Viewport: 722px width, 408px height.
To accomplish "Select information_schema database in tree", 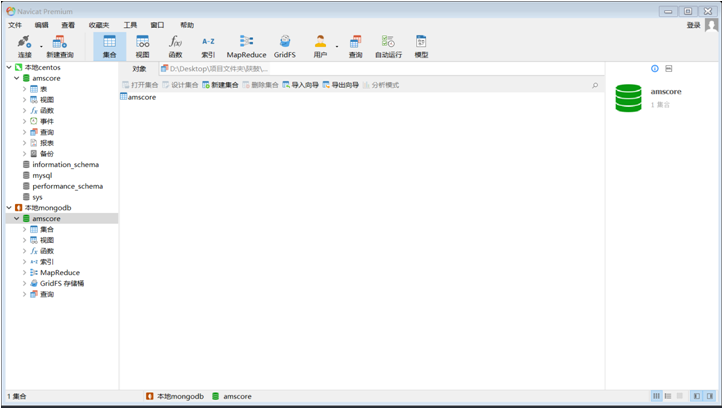I will tap(65, 164).
